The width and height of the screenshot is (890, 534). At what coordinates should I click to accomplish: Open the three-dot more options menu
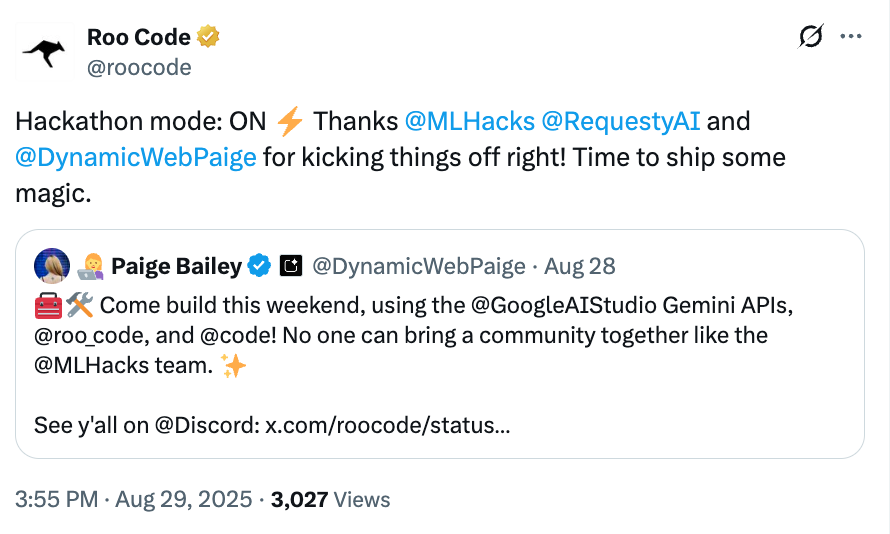click(851, 36)
